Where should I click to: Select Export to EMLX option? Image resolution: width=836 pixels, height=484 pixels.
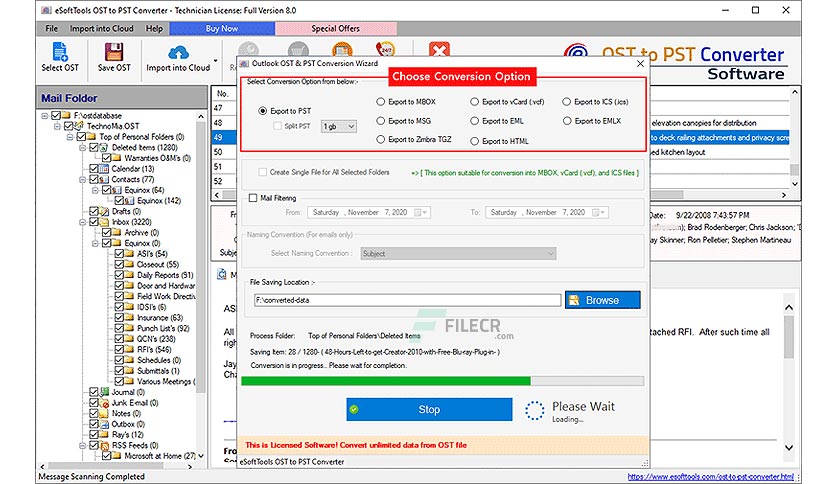click(x=567, y=121)
